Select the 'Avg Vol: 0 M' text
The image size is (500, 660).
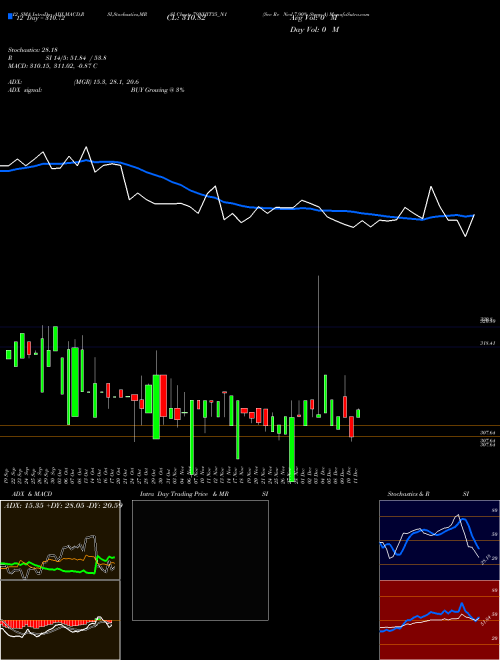click(313, 18)
